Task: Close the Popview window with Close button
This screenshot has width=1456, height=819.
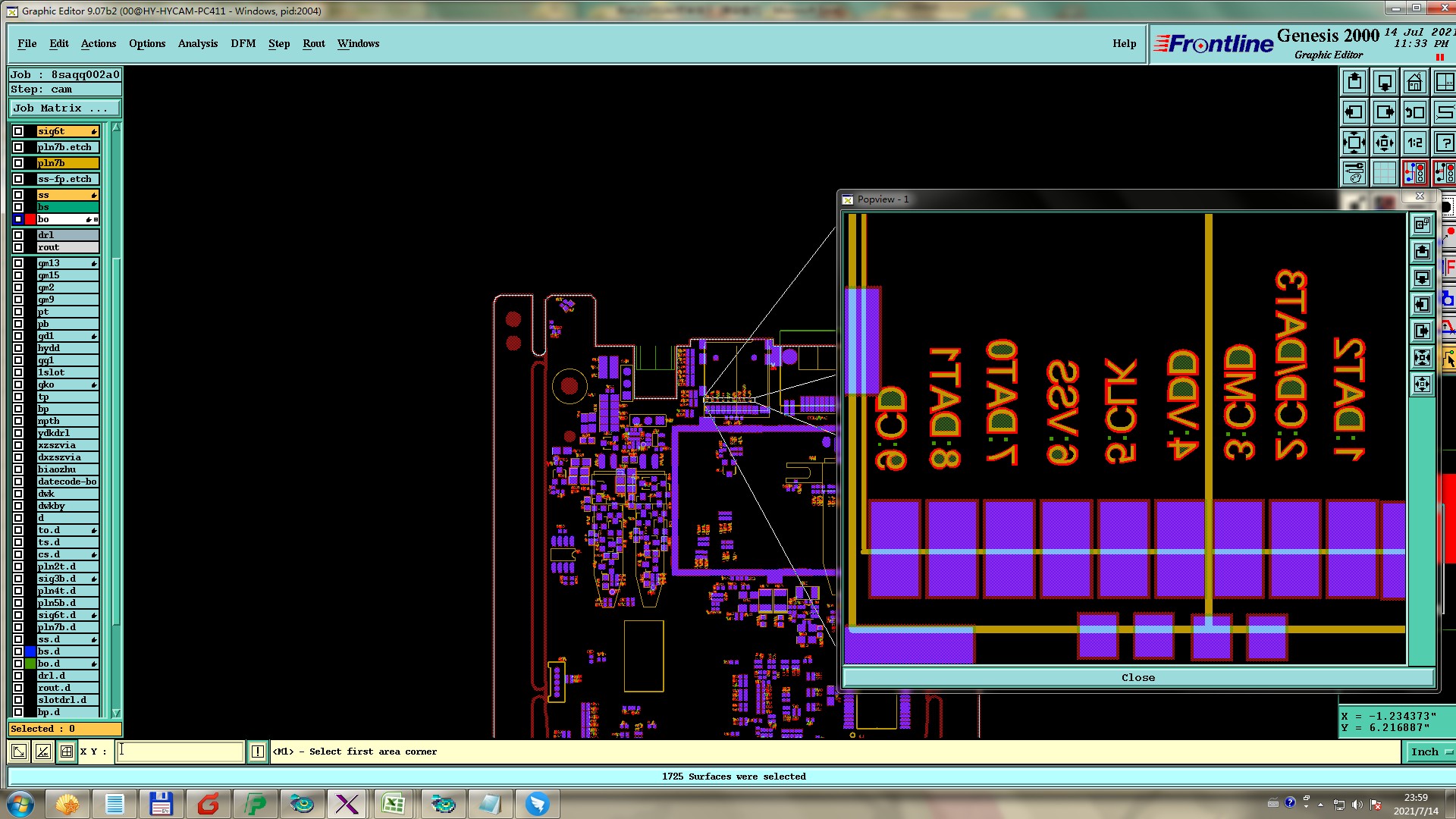Action: tap(1137, 677)
